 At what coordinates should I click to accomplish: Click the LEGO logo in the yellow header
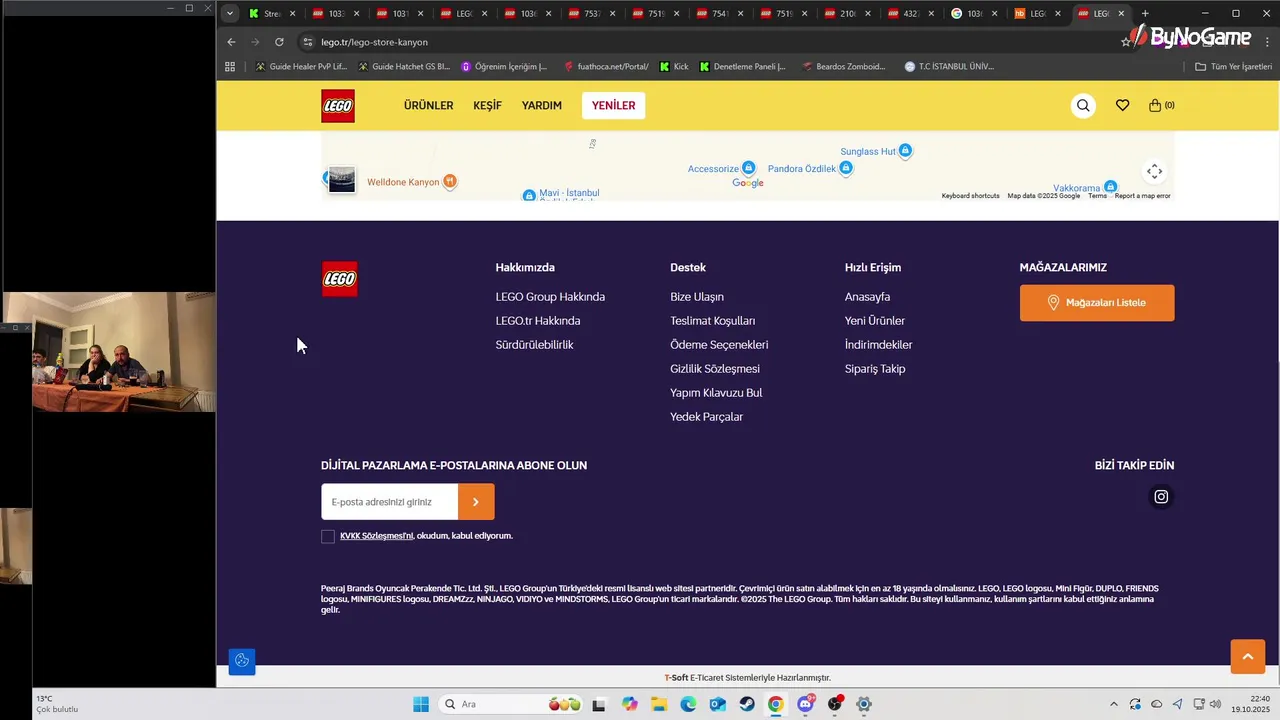click(x=338, y=106)
